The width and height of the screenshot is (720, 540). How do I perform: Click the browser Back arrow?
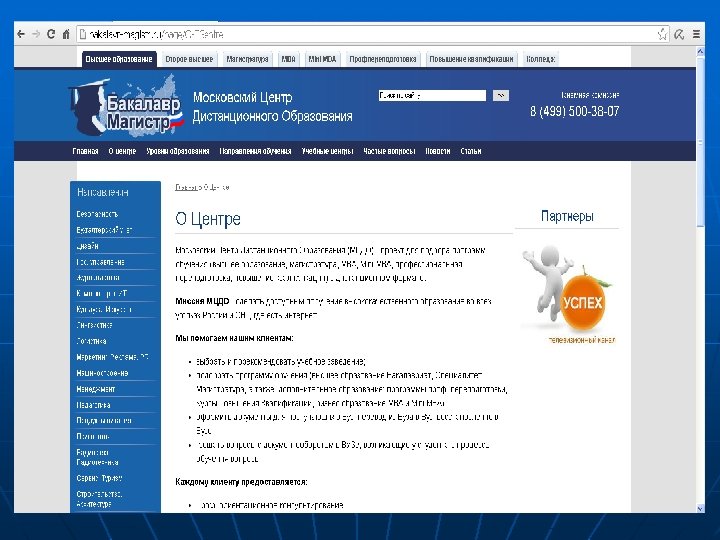tap(21, 34)
